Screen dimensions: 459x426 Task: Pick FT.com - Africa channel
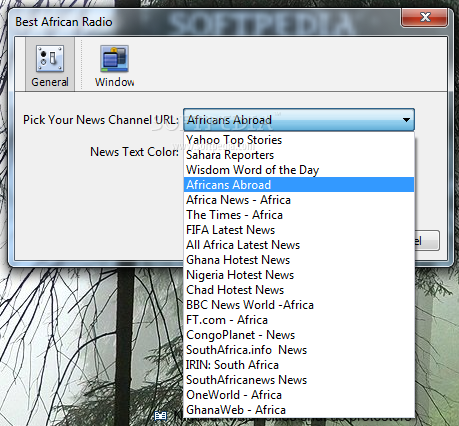pyautogui.click(x=299, y=320)
